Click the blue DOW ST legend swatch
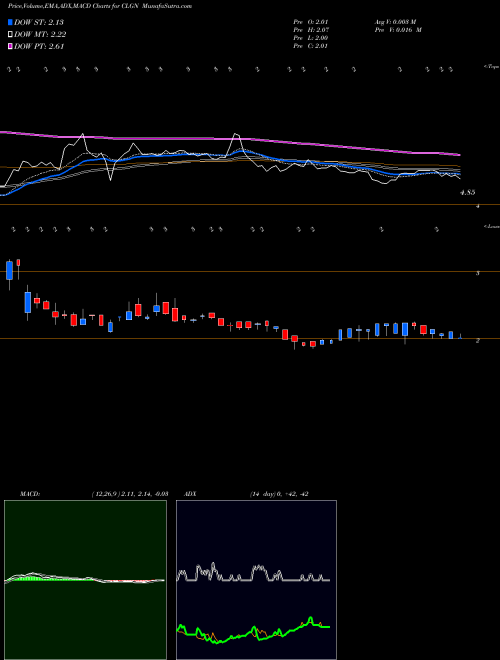The height and width of the screenshot is (660, 500). (10, 22)
